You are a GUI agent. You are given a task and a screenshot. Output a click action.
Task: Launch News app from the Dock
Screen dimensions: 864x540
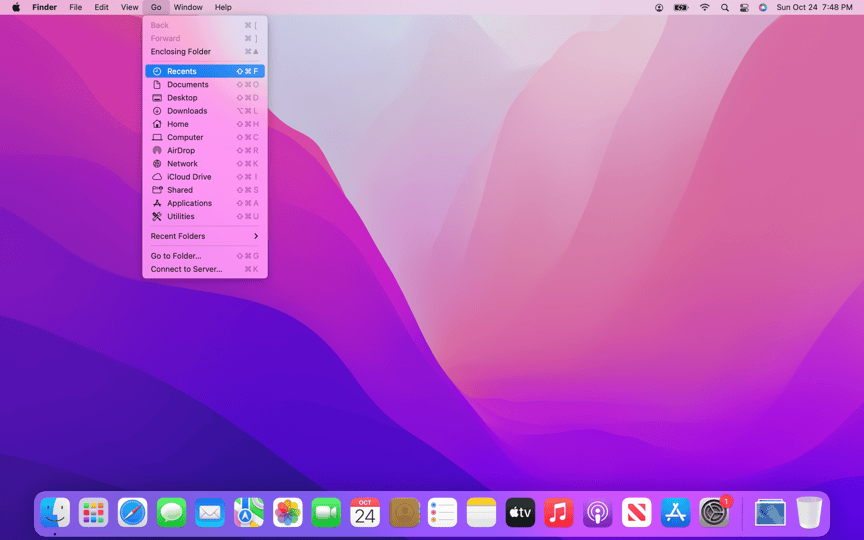(636, 513)
